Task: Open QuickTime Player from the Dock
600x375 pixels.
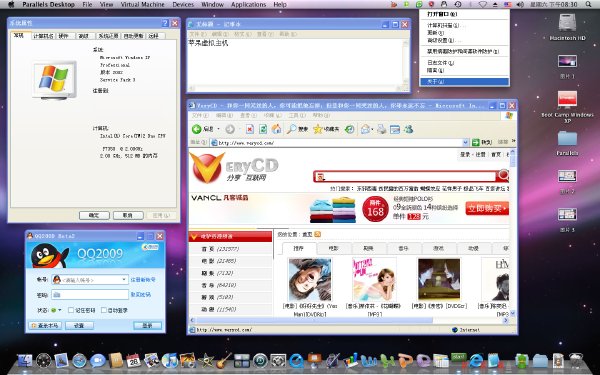Action: tap(296, 360)
